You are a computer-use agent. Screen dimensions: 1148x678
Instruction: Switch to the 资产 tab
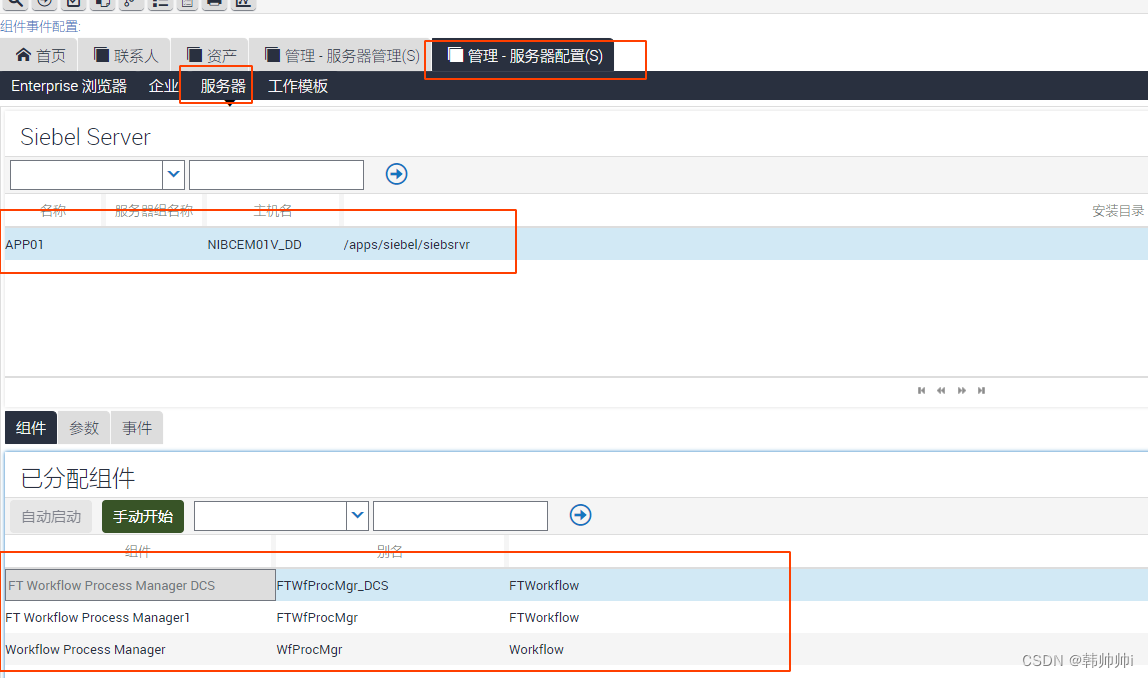[212, 56]
